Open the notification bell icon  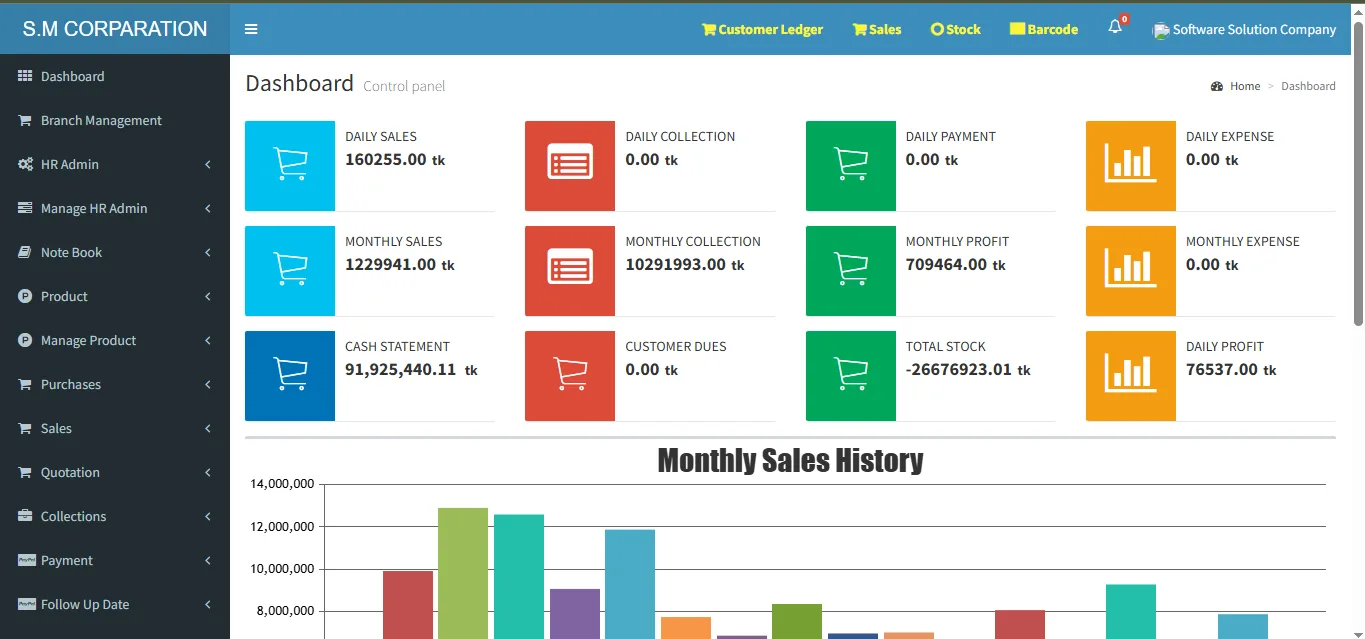(x=1115, y=28)
